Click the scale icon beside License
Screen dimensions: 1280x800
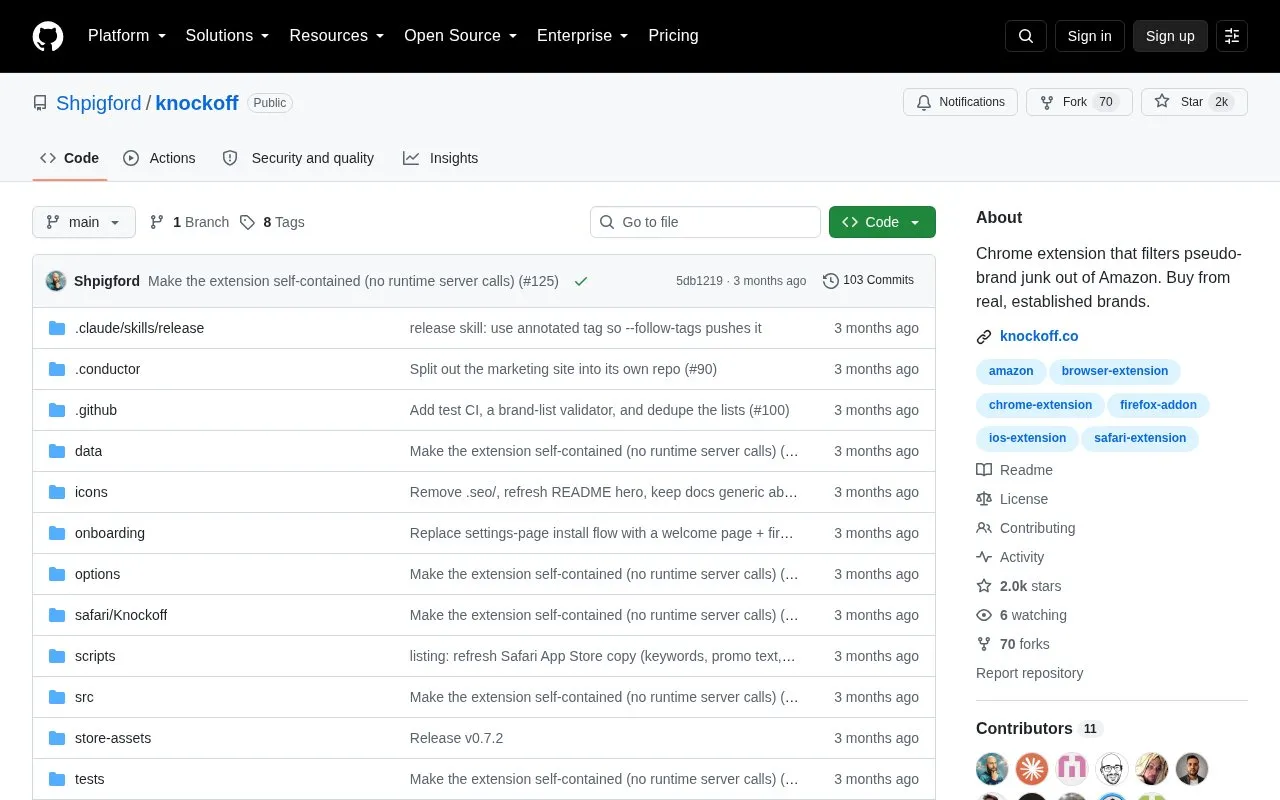(x=984, y=499)
